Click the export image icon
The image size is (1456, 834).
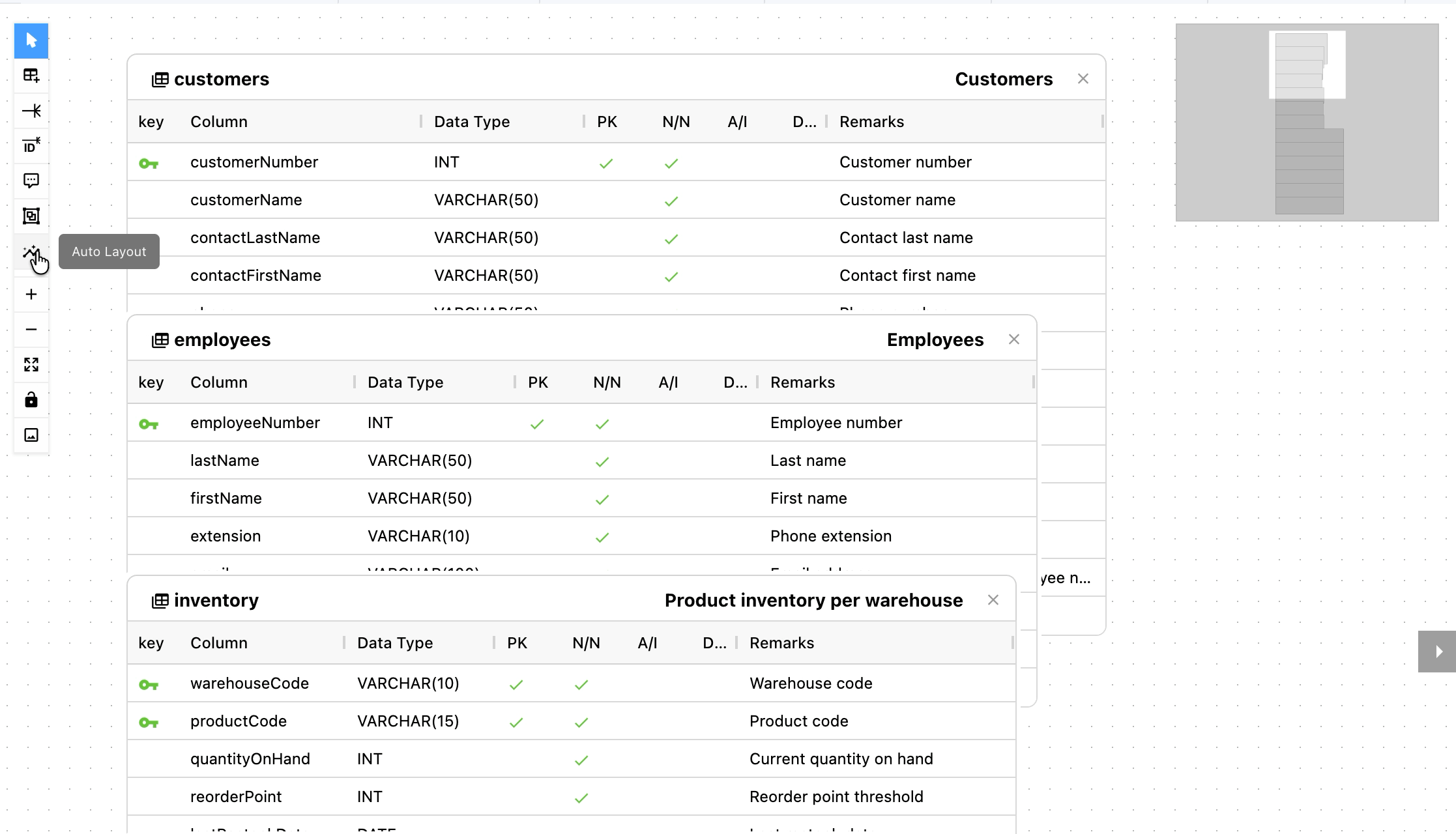pos(31,435)
